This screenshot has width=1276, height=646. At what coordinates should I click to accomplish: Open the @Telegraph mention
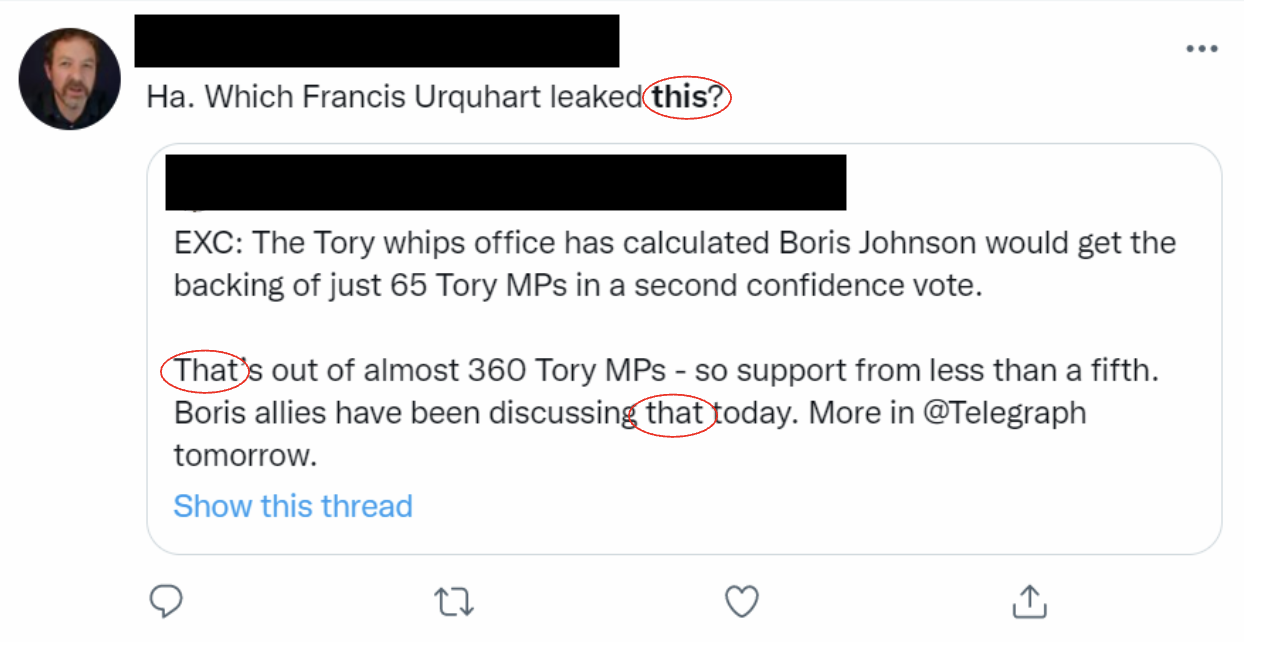click(1005, 413)
